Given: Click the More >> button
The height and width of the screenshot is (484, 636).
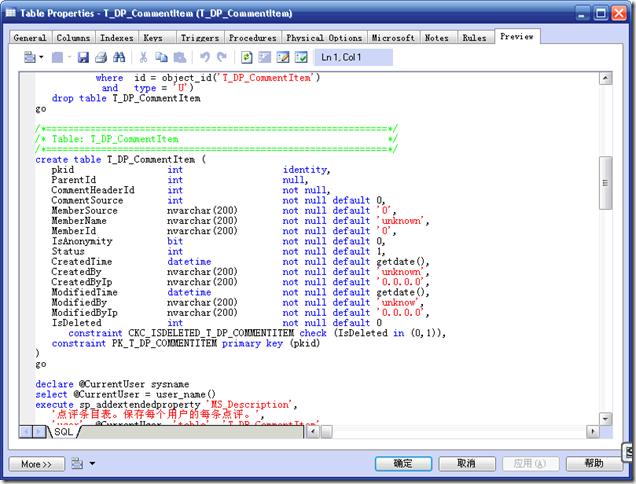Looking at the screenshot, I should pos(37,464).
